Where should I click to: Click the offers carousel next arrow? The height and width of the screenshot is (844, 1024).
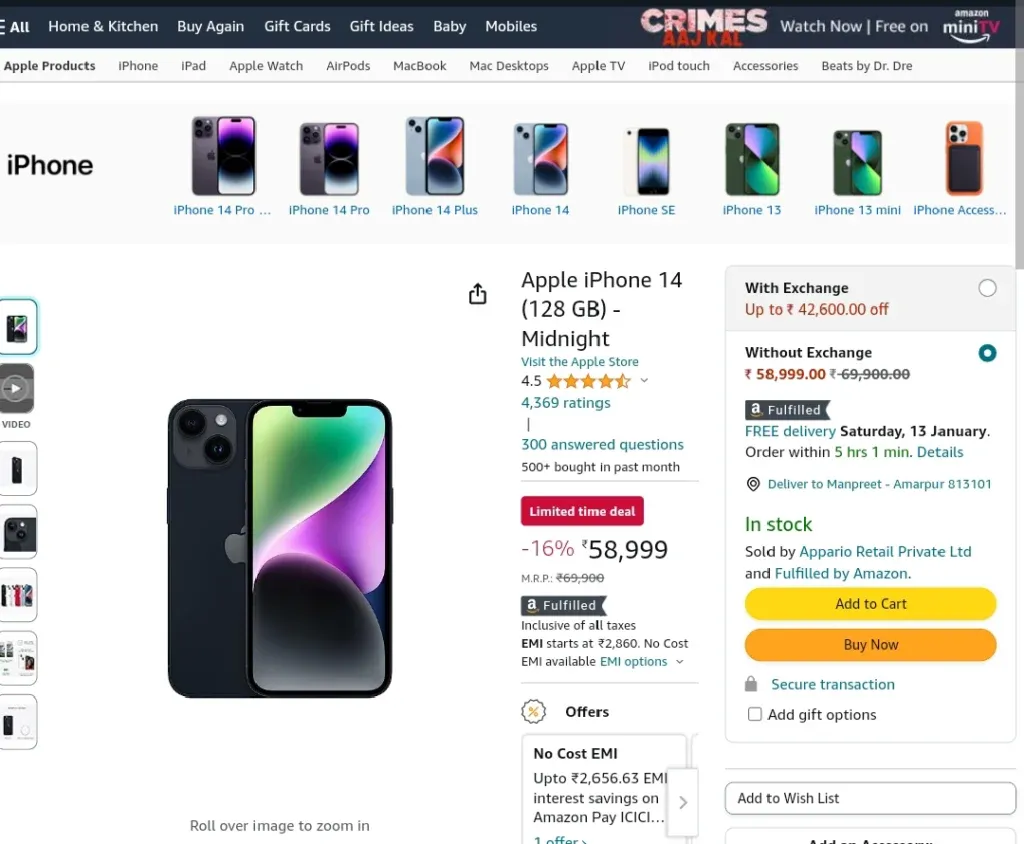[682, 802]
